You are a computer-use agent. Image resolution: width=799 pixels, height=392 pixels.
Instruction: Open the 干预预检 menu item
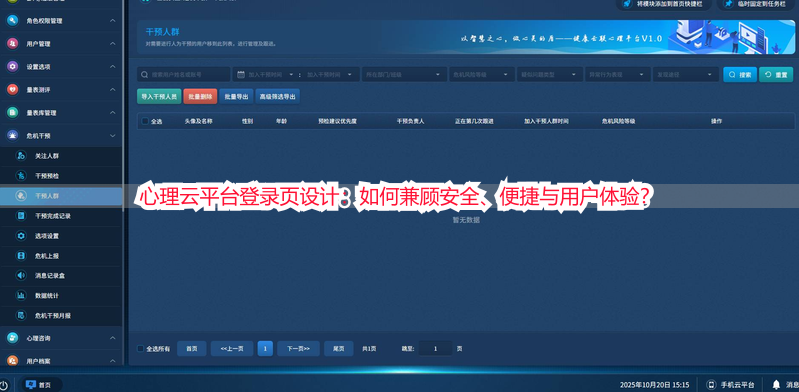tap(61, 176)
